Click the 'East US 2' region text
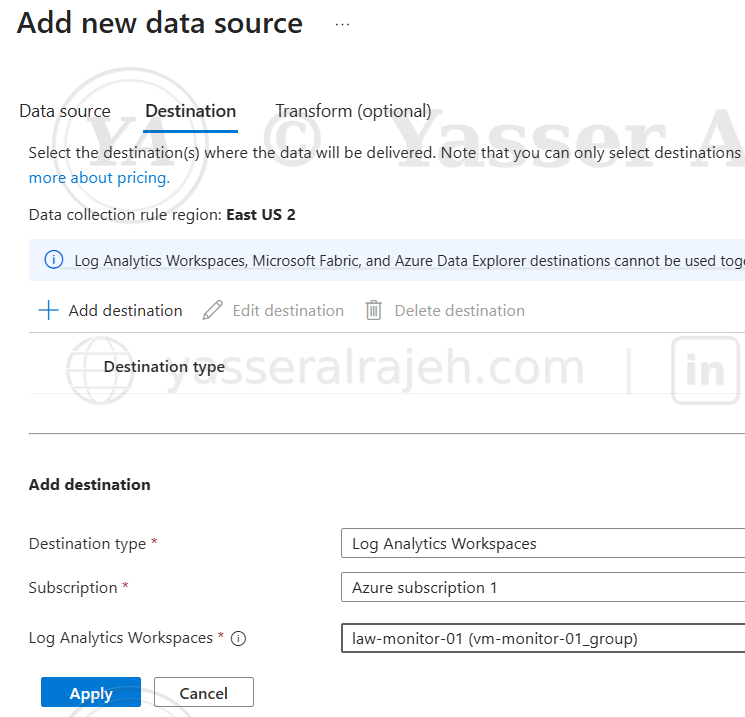The height and width of the screenshot is (717, 745). [261, 215]
